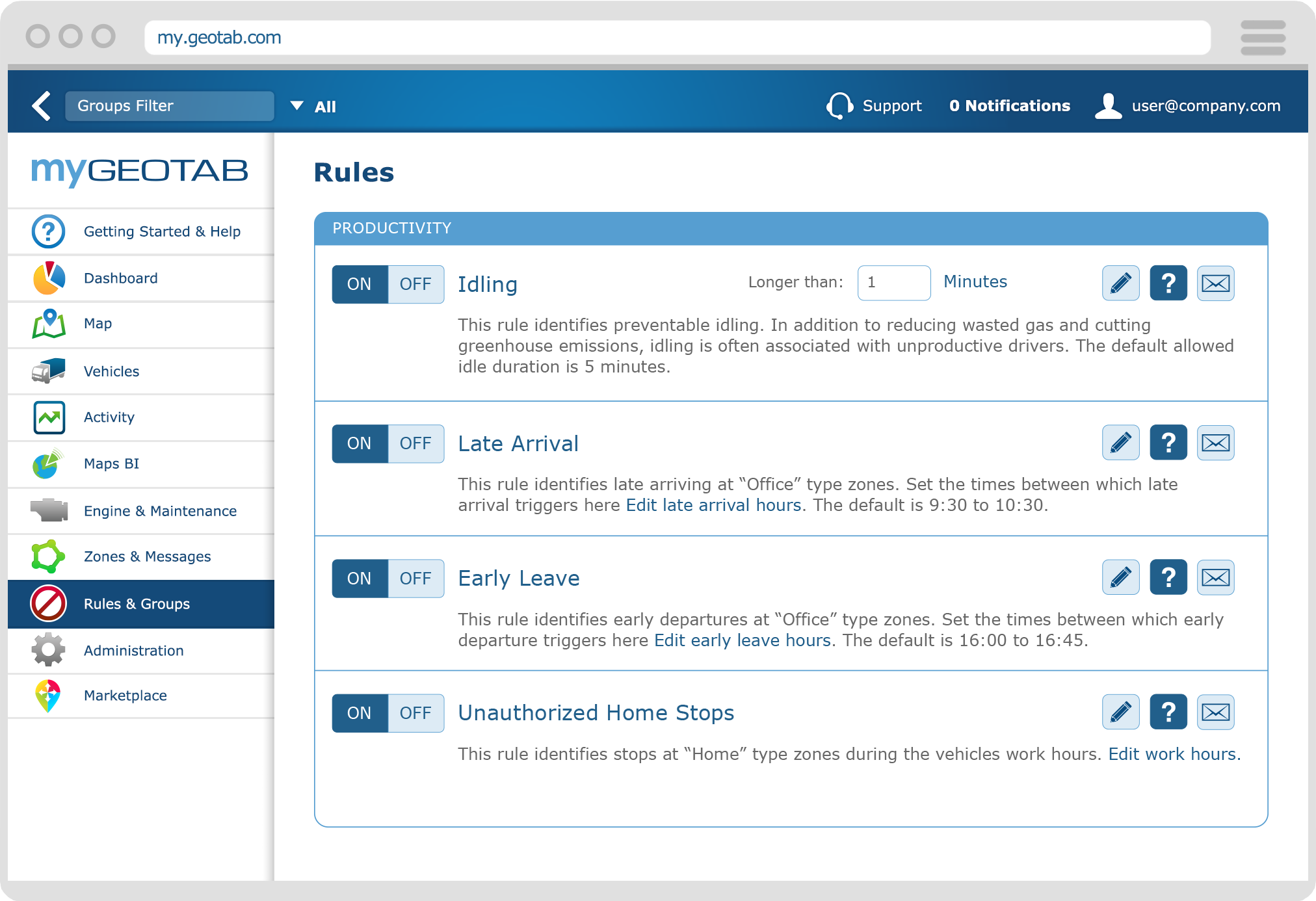
Task: Edit the Idling rule with pencil icon
Action: coord(1121,283)
